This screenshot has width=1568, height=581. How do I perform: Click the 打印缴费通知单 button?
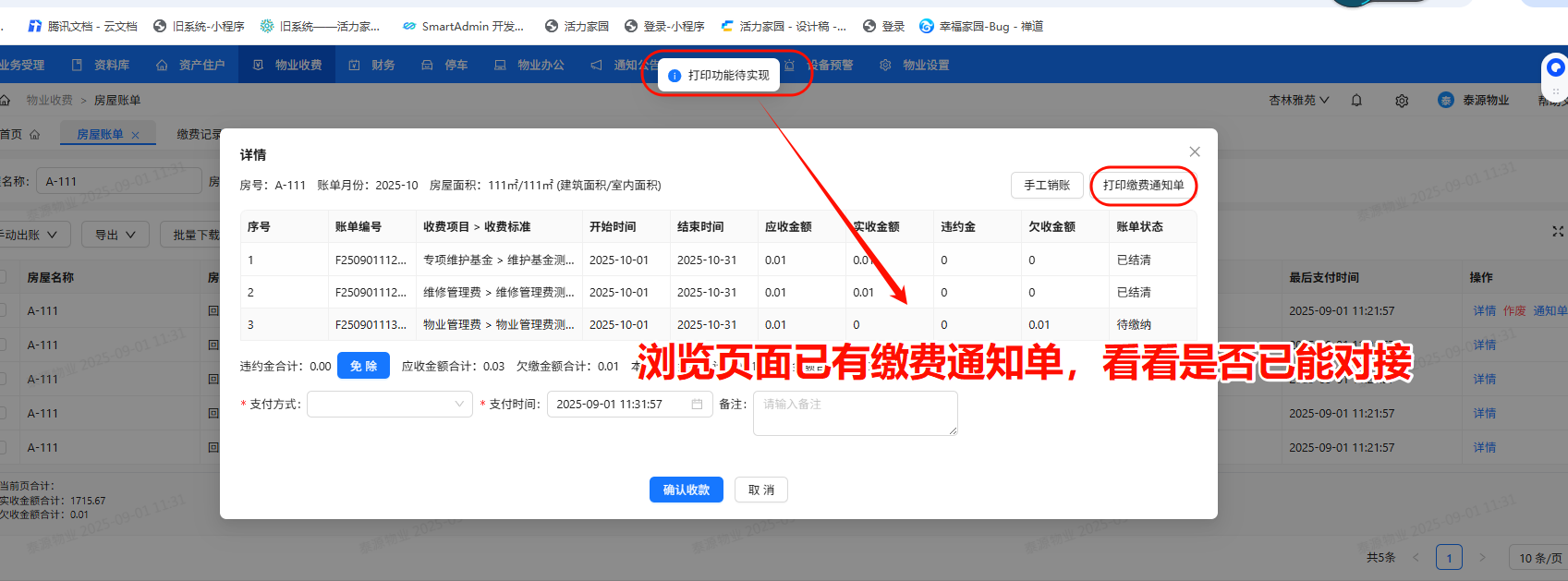click(x=1143, y=186)
